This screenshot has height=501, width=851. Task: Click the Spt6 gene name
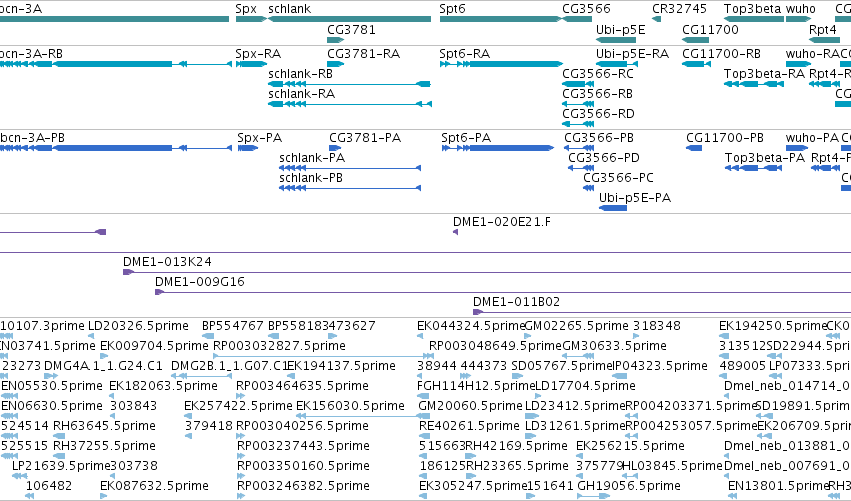point(453,9)
